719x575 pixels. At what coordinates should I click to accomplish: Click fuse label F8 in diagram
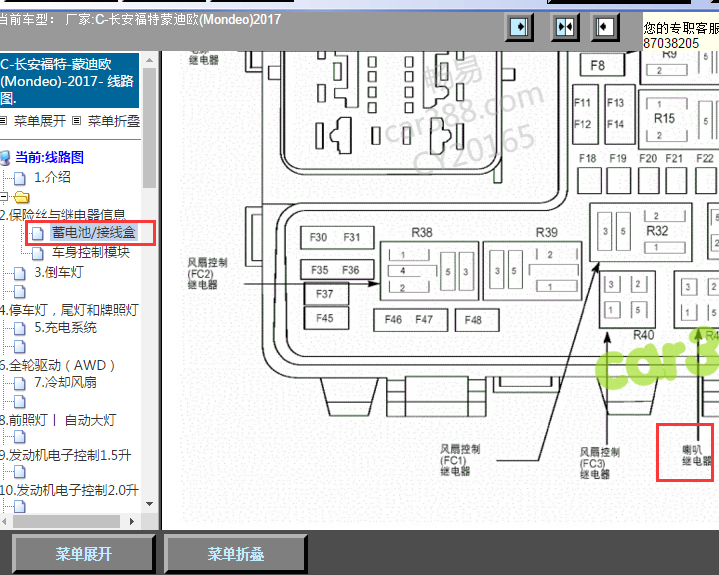point(597,66)
